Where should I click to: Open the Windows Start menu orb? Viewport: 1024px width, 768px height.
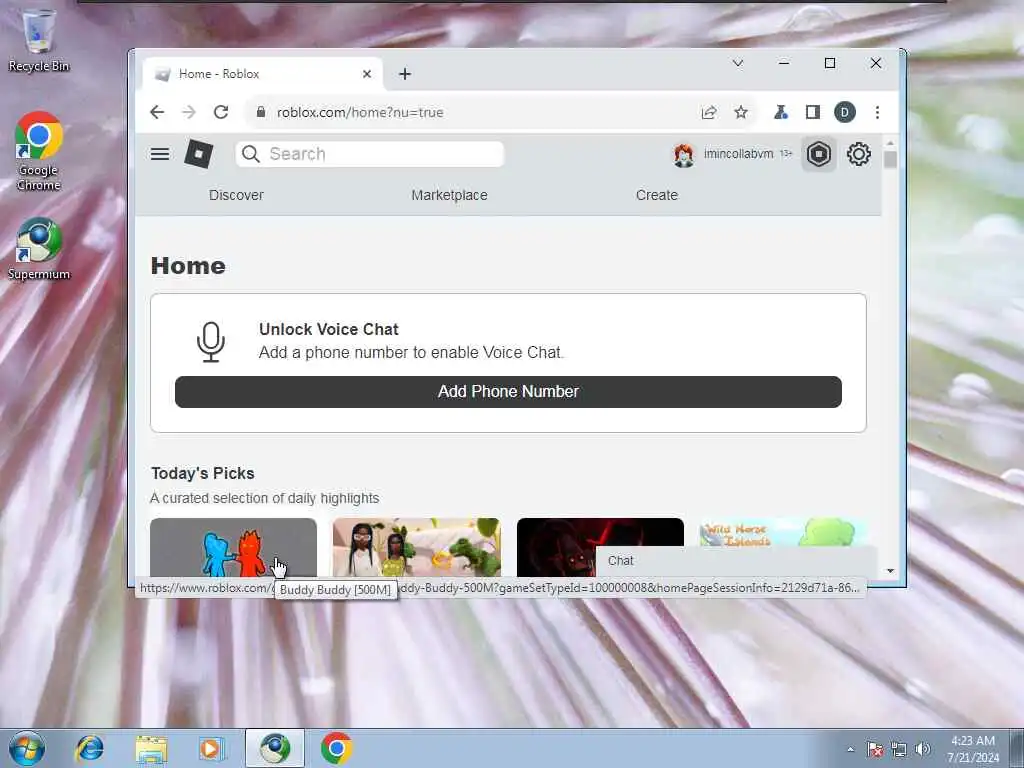[27, 748]
